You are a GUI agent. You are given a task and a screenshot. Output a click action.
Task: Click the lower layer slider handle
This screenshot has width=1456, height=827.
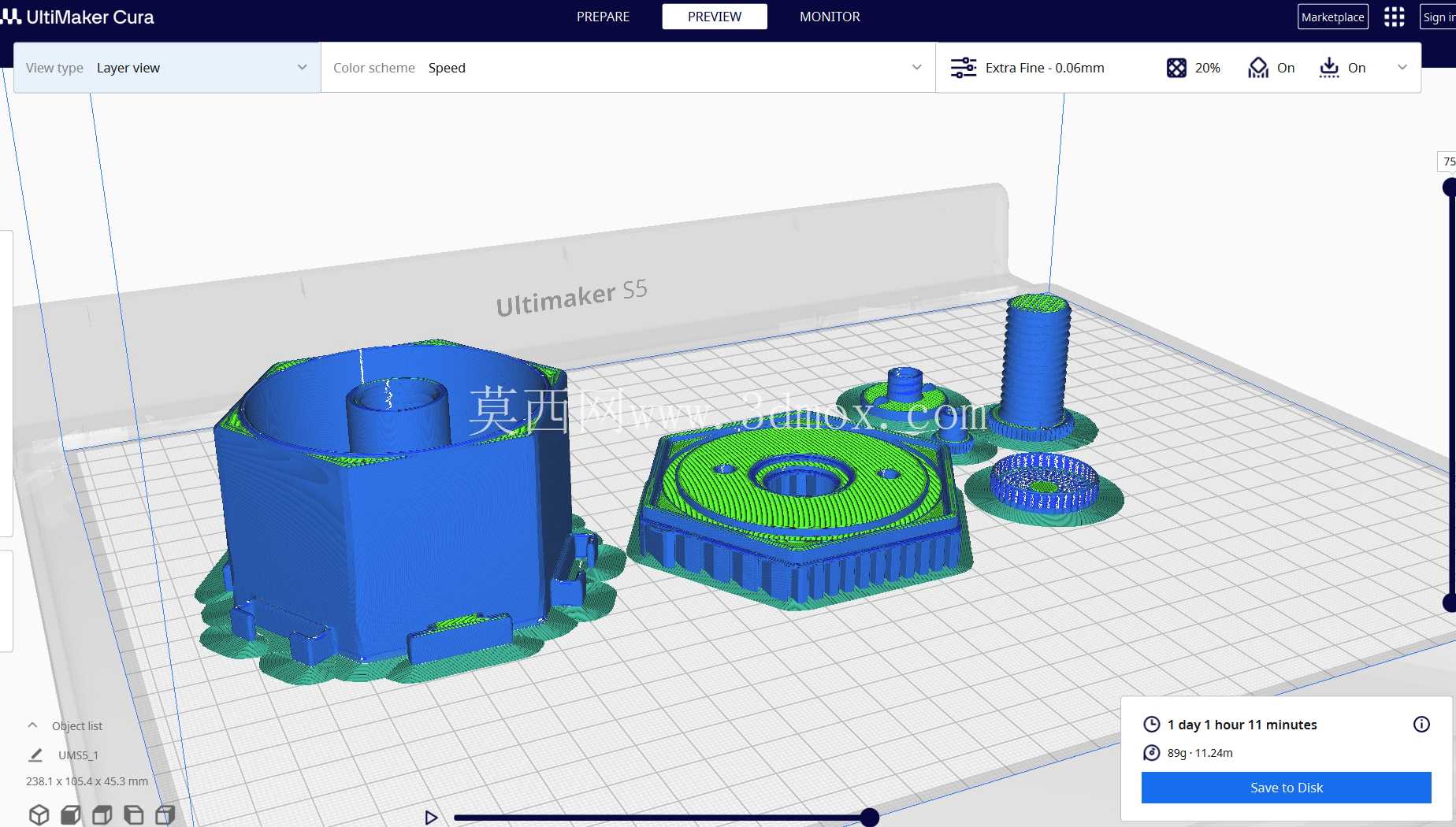pyautogui.click(x=1450, y=603)
